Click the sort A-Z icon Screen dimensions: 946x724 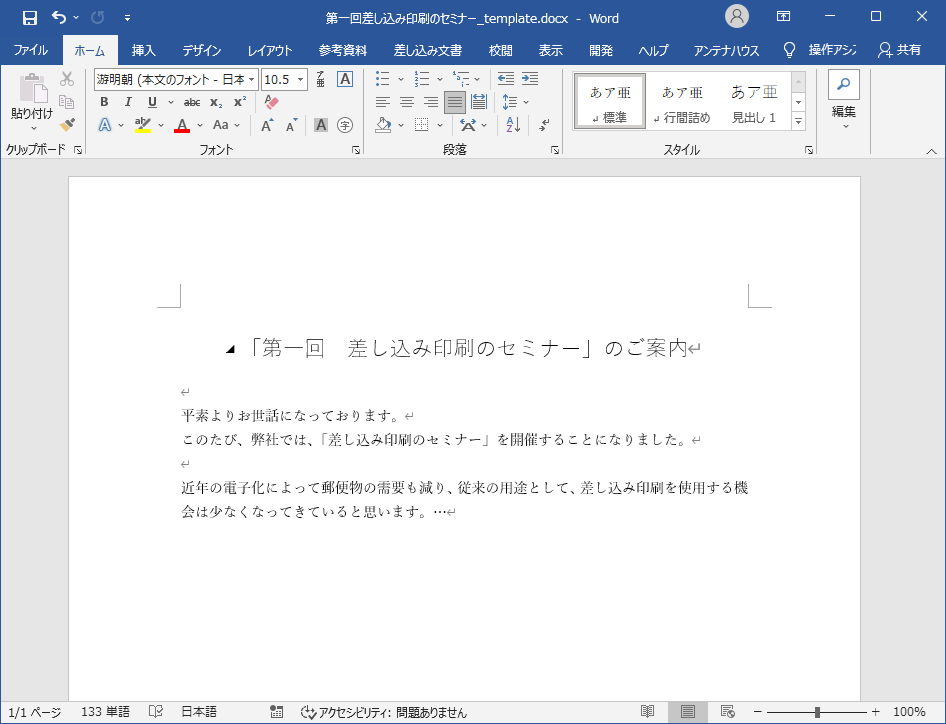[x=513, y=125]
